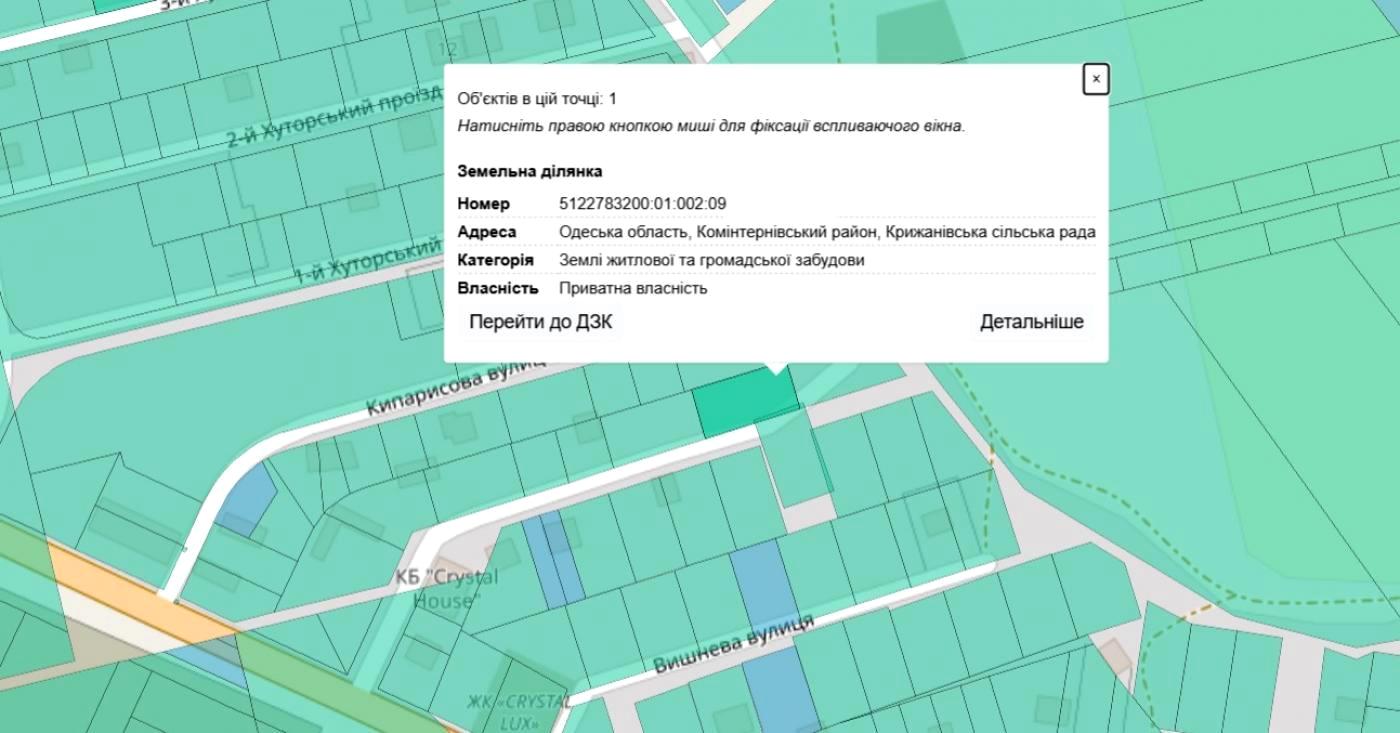Select blue parcel right of Crystal House label
This screenshot has height=733, width=1400.
pyautogui.click(x=553, y=558)
